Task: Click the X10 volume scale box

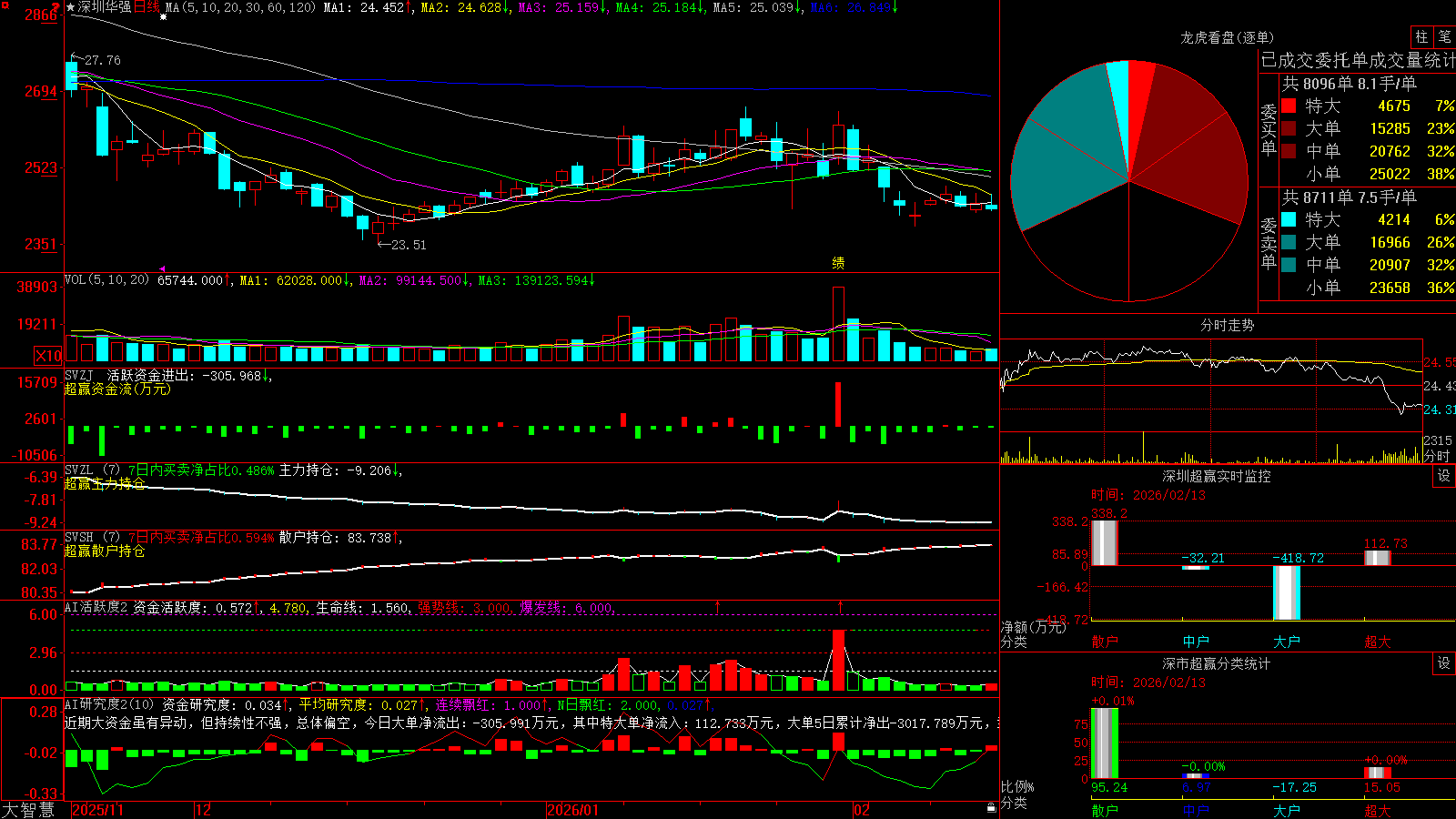Action: click(48, 356)
